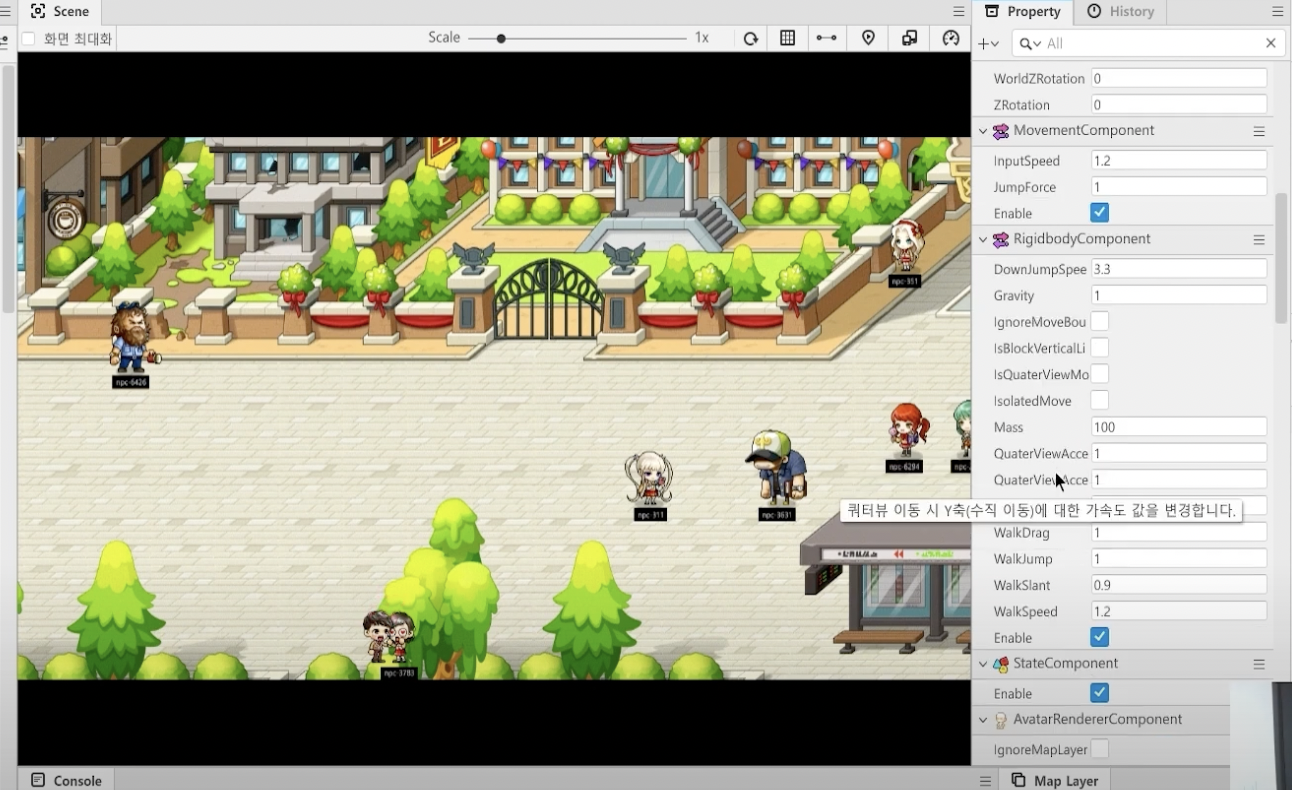Click the search magnifier filter icon
Image resolution: width=1292 pixels, height=790 pixels.
[x=1029, y=43]
